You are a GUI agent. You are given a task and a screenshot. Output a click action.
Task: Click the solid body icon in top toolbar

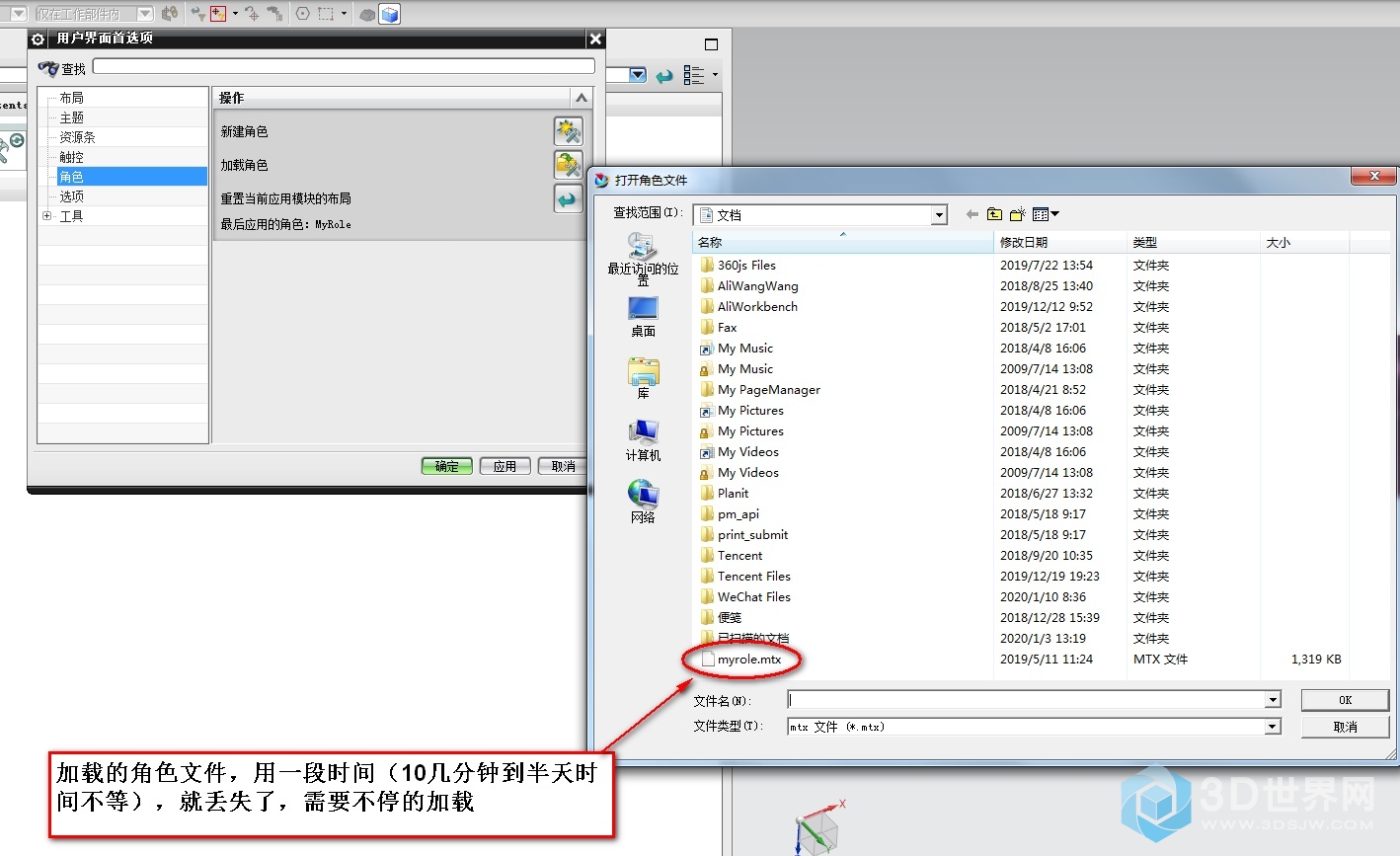[367, 14]
